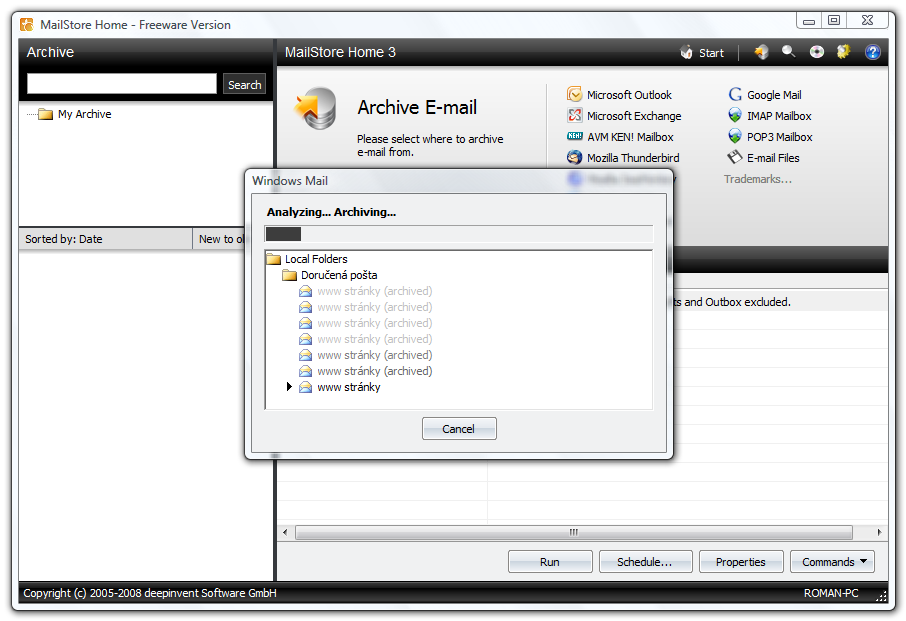Choose Microsoft Outlook as archive source
Image resolution: width=906 pixels, height=621 pixels.
[x=629, y=95]
